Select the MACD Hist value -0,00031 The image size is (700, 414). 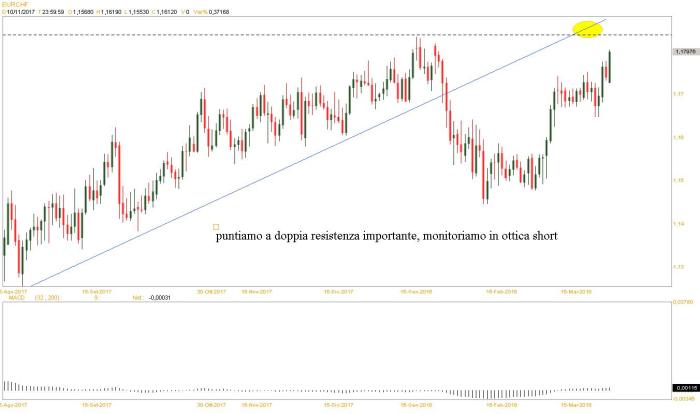pos(159,297)
